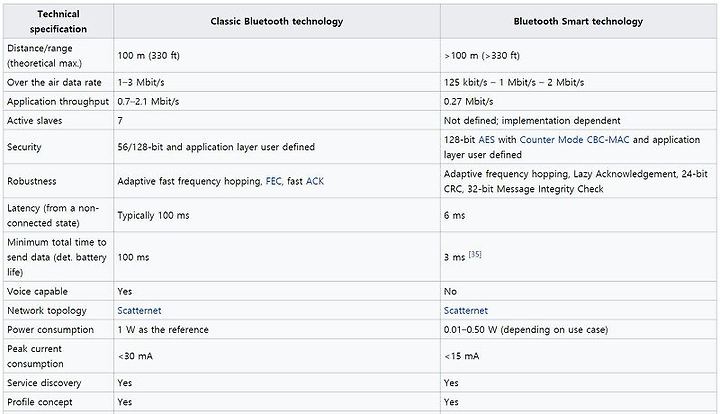Click Scatternet link under Bluetooth Smart column
Viewport: 720px width, 414px height.
466,311
